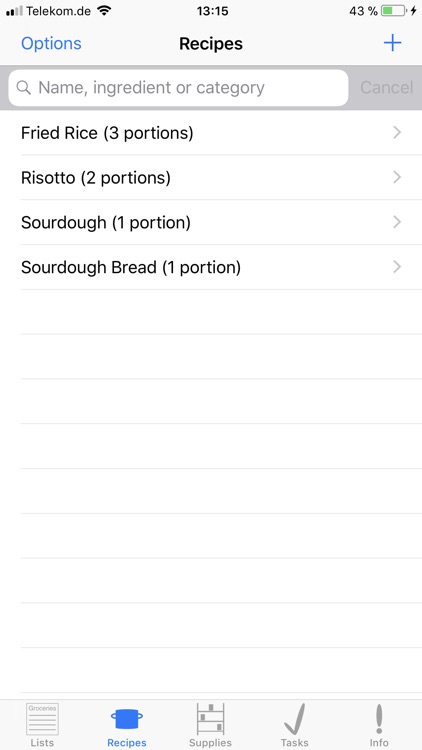Cancel the search

coord(387,88)
